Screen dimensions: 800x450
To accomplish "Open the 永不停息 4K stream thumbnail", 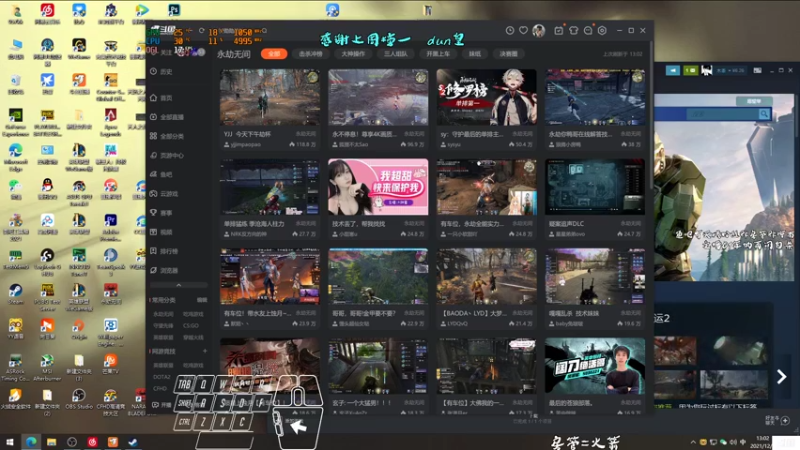I will (x=378, y=97).
